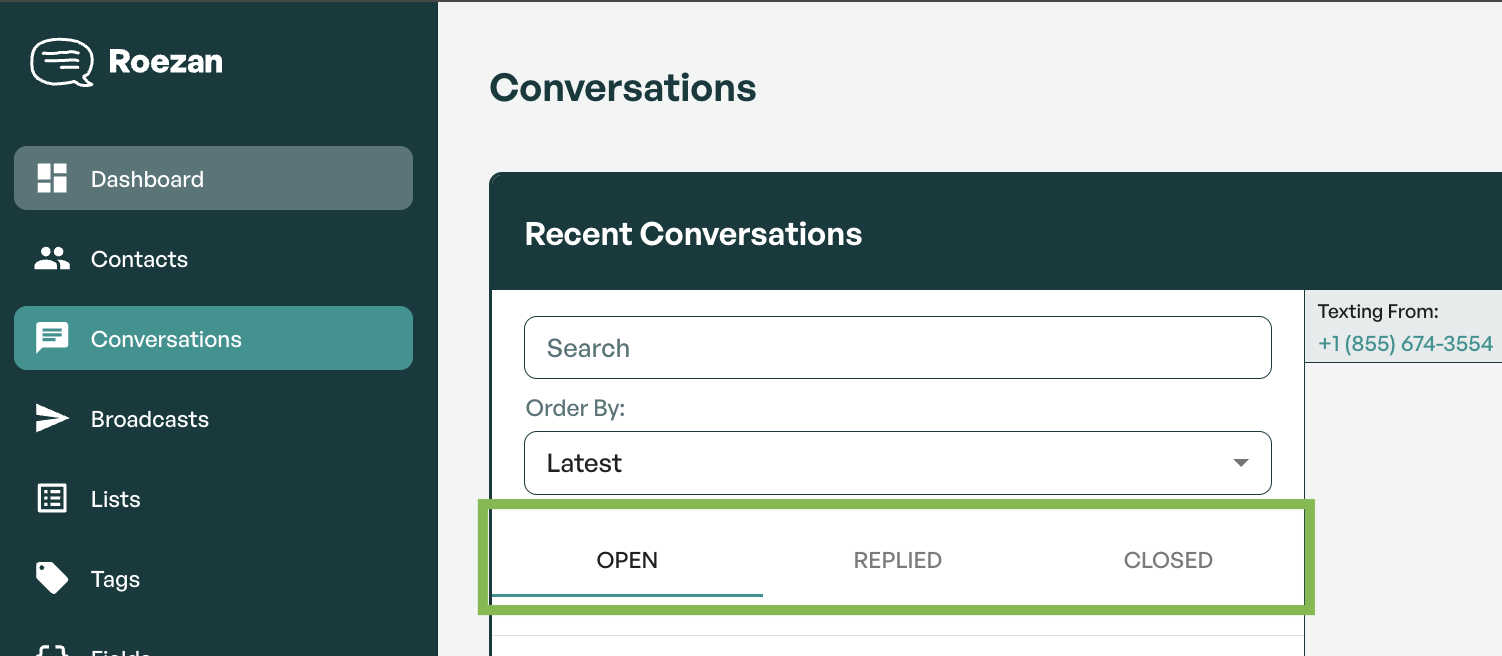The image size is (1502, 656).
Task: Click the Tags label icon
Action: 52,578
